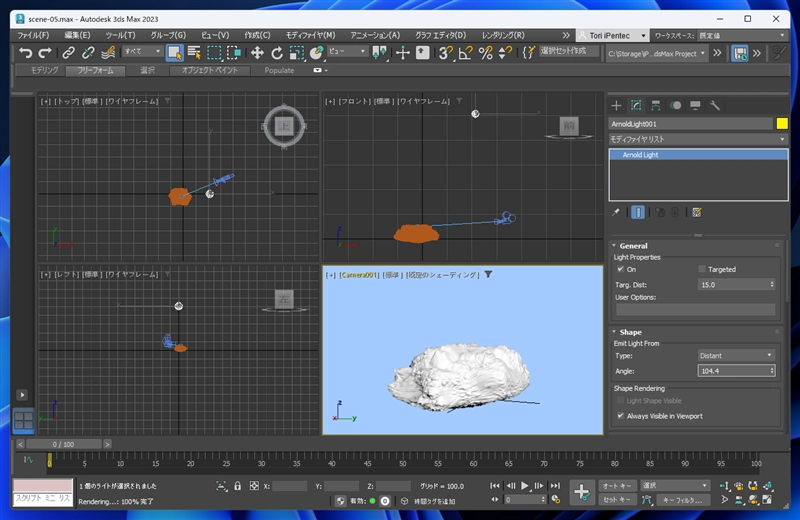Toggle Spinner Snap icon
800x520 pixels.
click(x=505, y=53)
